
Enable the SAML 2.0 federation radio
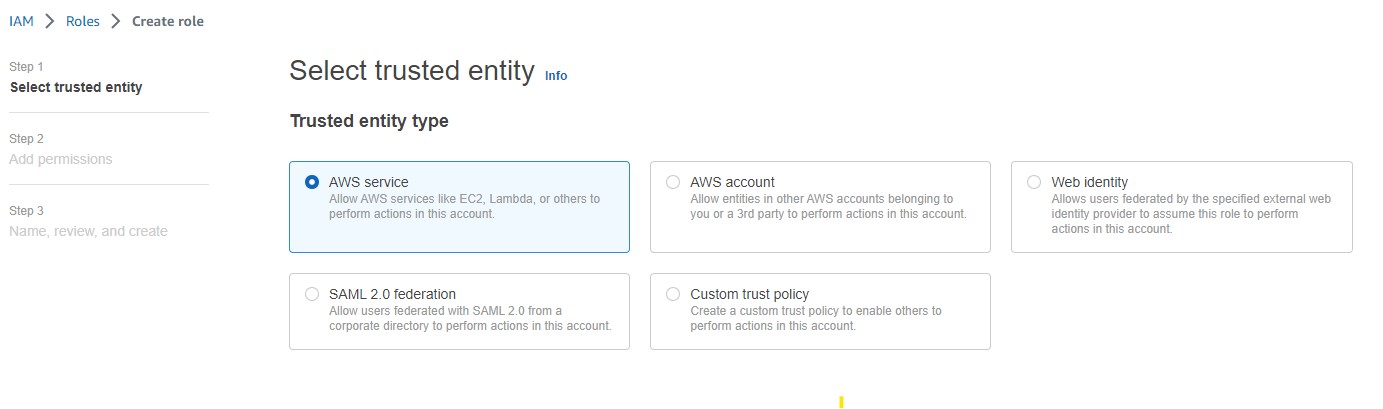[x=312, y=294]
